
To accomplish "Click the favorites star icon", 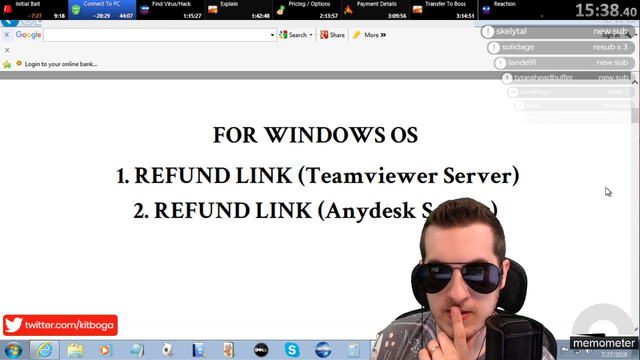I will tap(7, 64).
